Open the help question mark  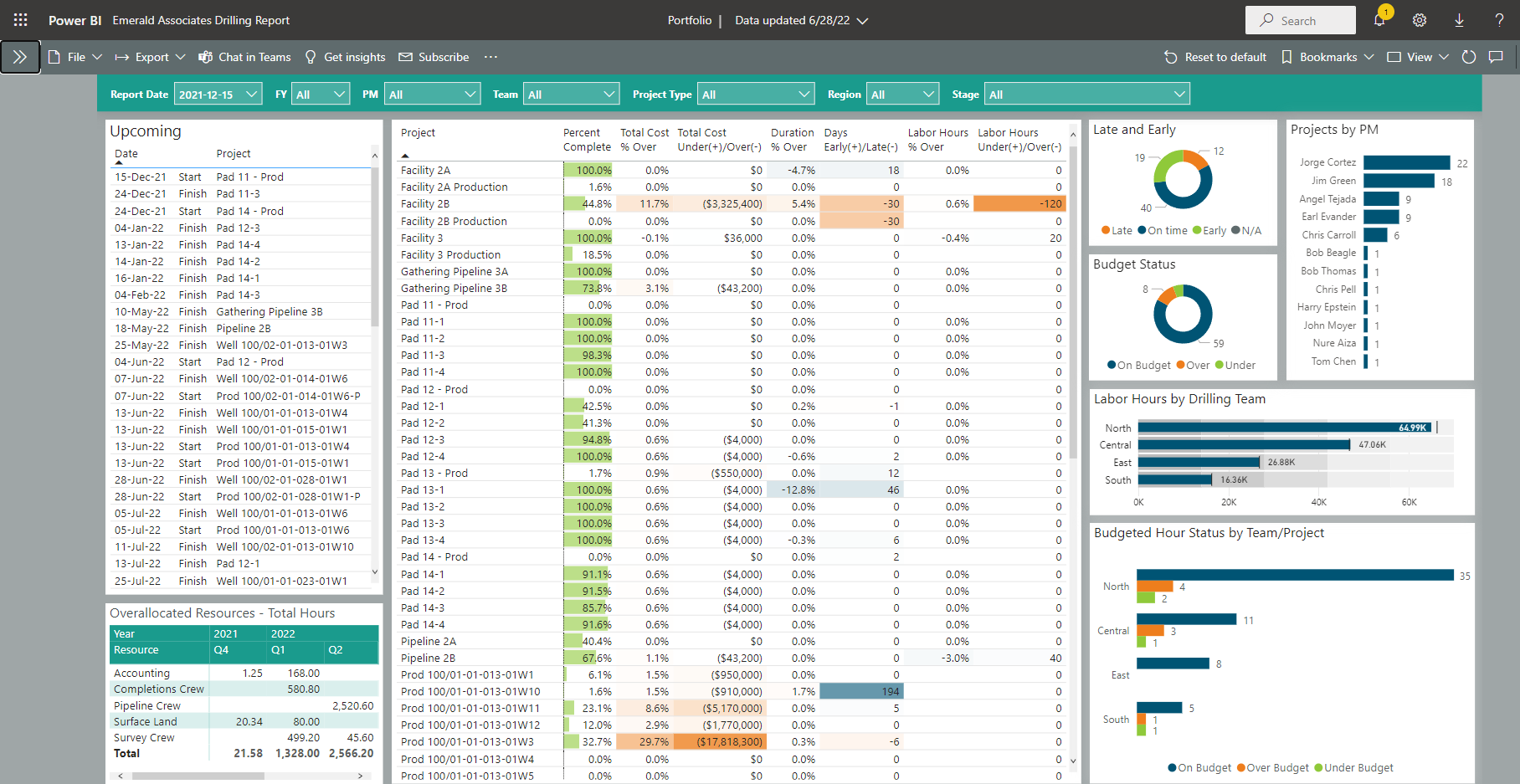1499,20
